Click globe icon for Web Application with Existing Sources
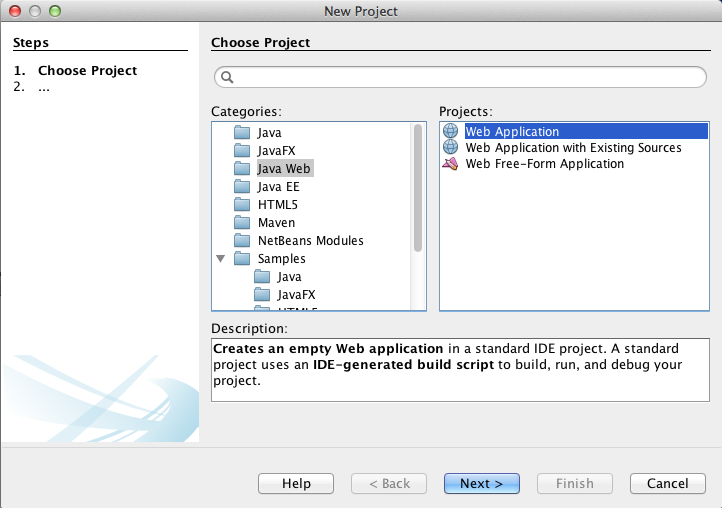This screenshot has width=722, height=508. click(x=450, y=147)
